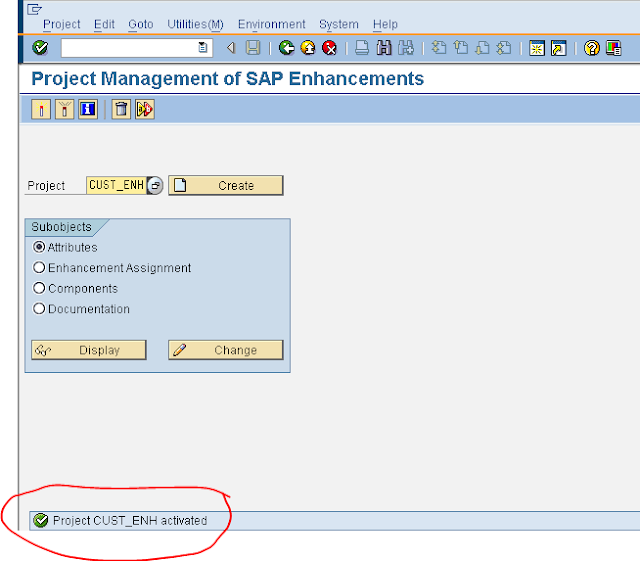
Task: Cancel using the red X icon
Action: click(329, 48)
